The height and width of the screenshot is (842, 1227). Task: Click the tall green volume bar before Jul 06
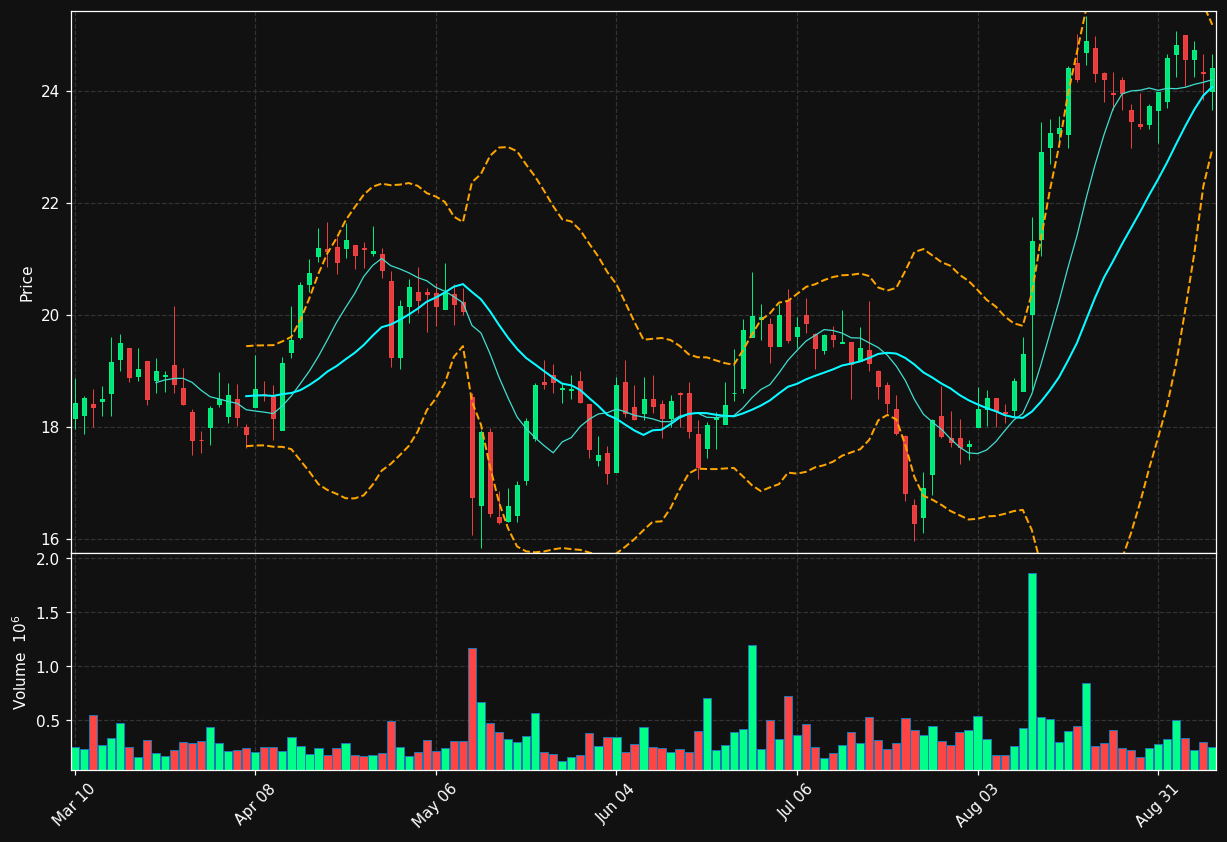[752, 707]
